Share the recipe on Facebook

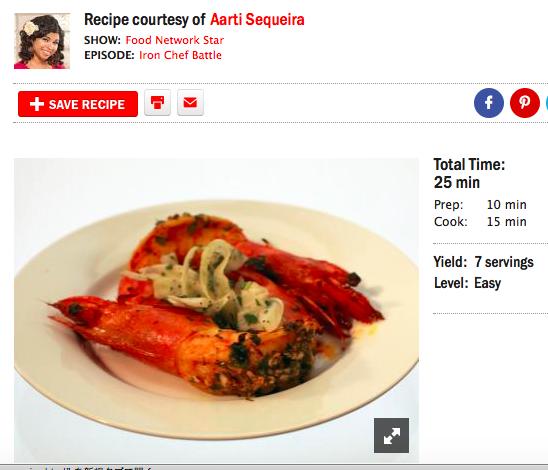click(489, 103)
